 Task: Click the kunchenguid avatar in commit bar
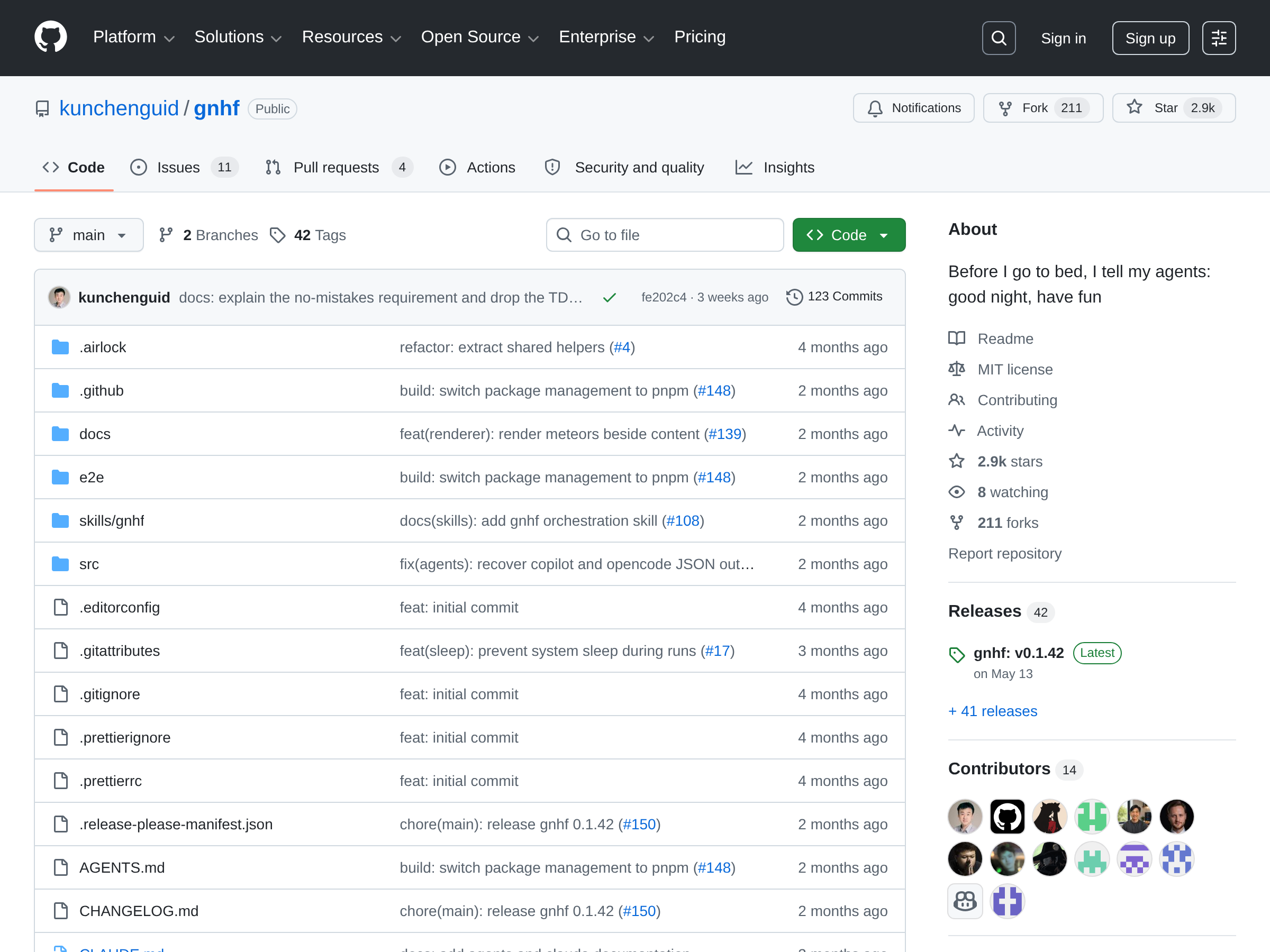tap(59, 297)
